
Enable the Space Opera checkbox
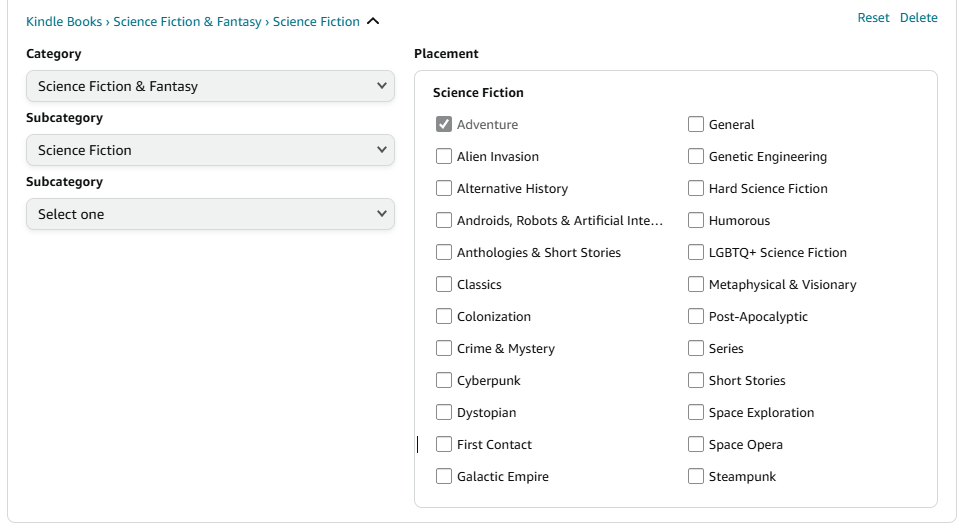point(696,445)
